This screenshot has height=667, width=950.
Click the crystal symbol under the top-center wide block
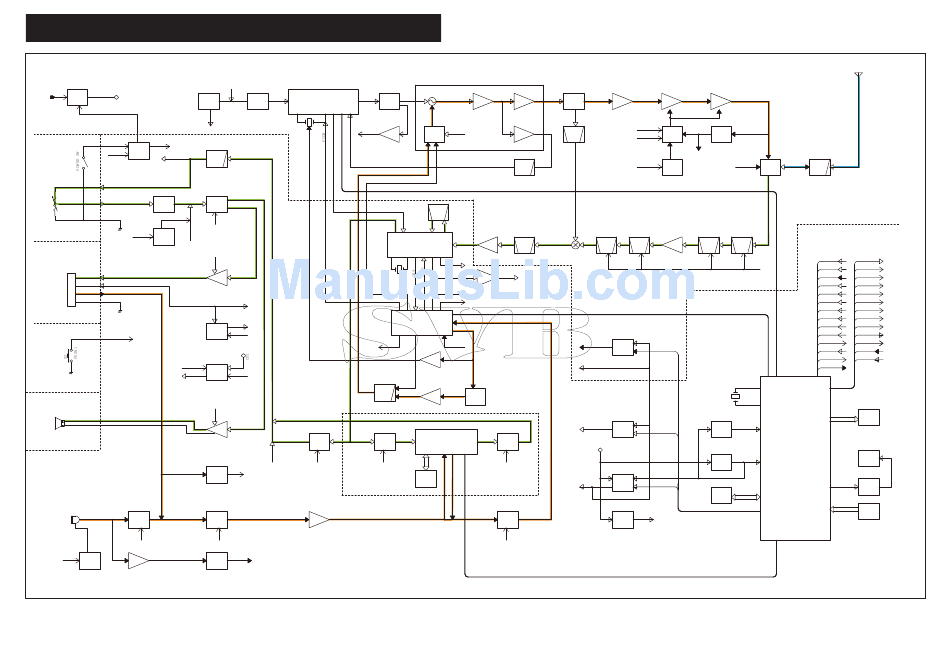coord(309,122)
